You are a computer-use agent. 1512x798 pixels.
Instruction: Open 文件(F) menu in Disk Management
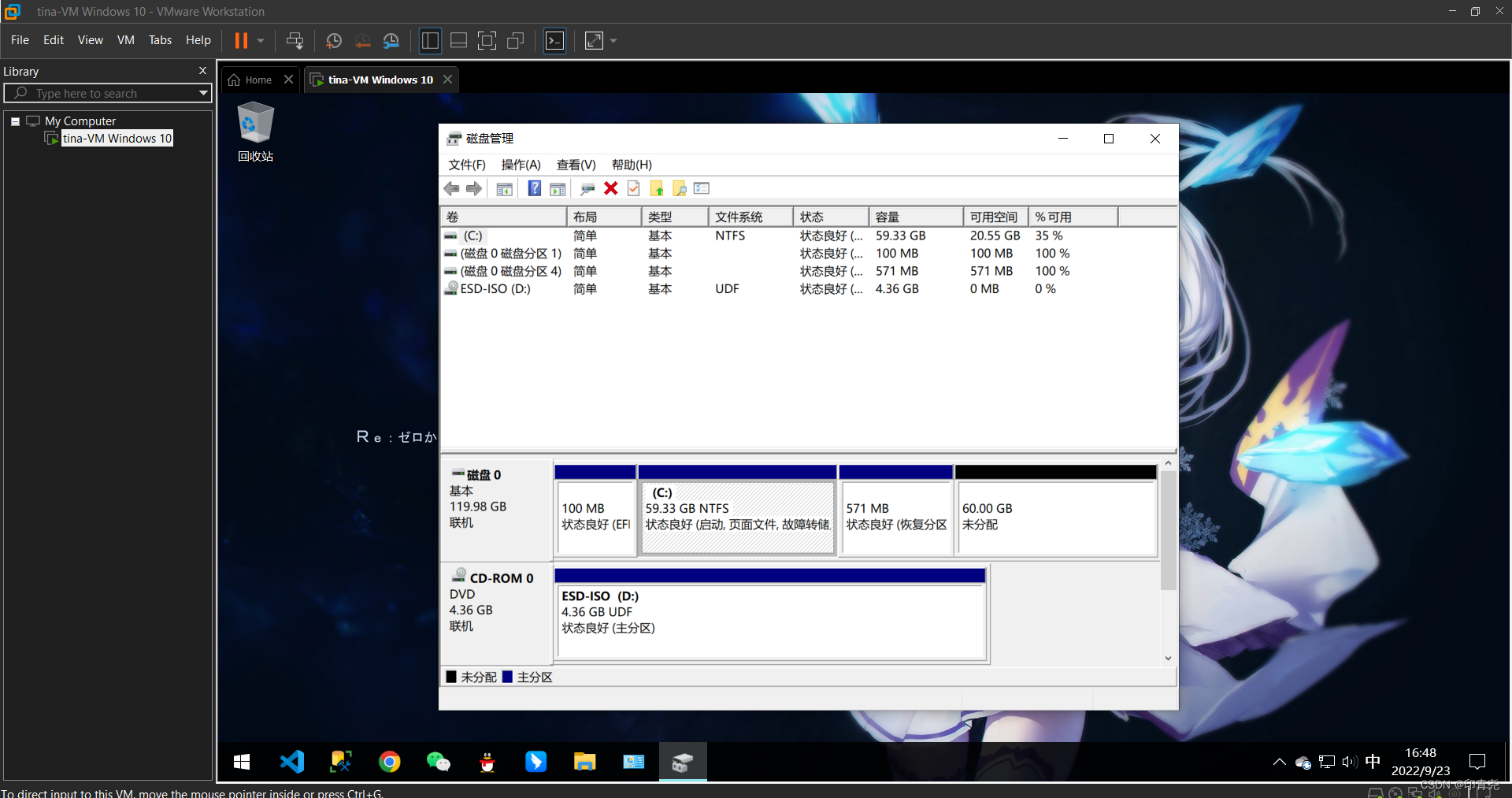click(467, 165)
